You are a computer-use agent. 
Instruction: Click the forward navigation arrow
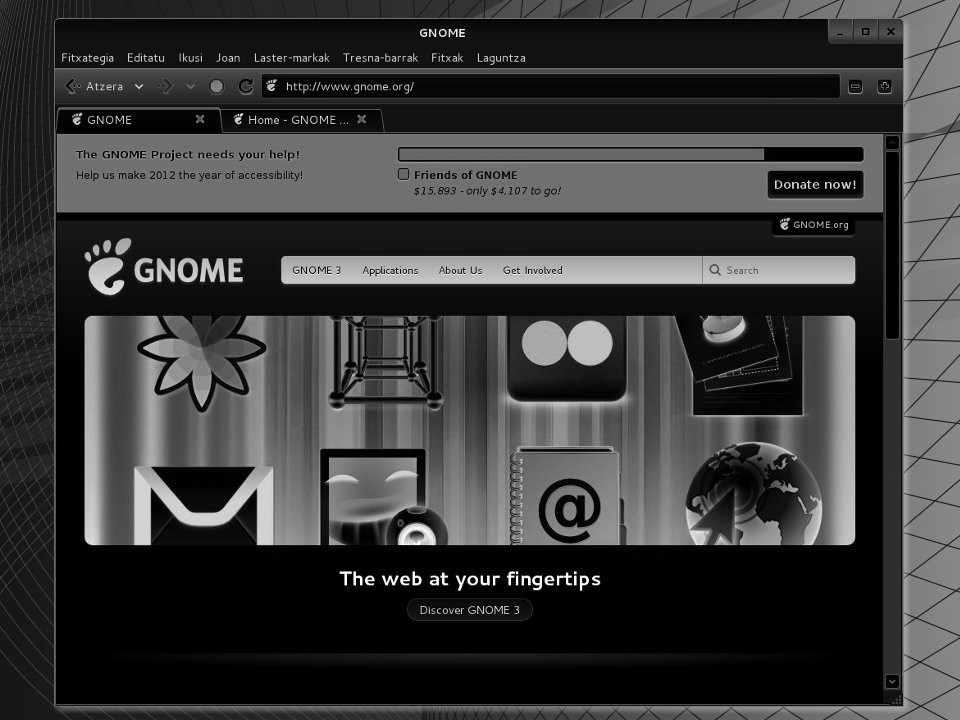(166, 86)
